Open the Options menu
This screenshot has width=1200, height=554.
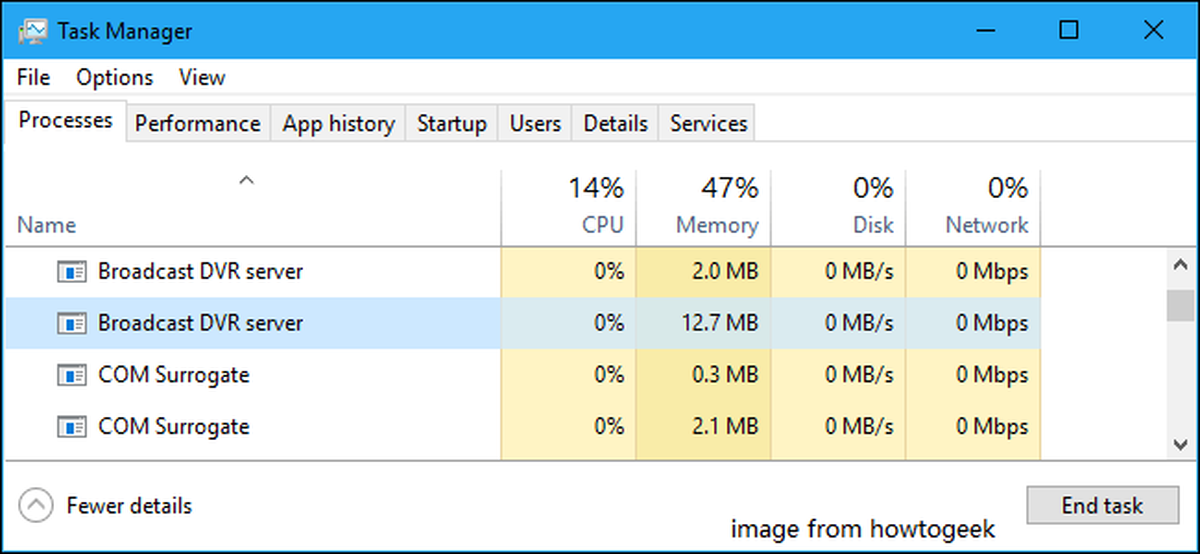(x=115, y=77)
